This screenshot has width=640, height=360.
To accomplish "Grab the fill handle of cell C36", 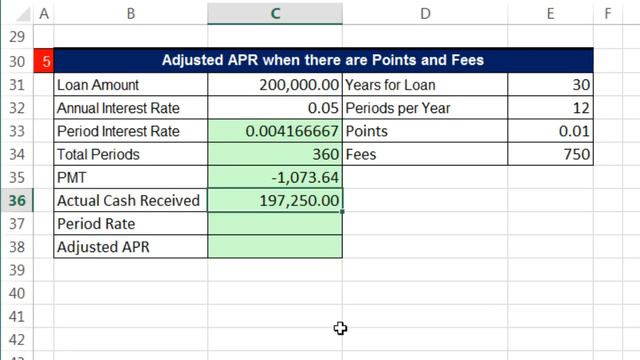I will pos(342,211).
